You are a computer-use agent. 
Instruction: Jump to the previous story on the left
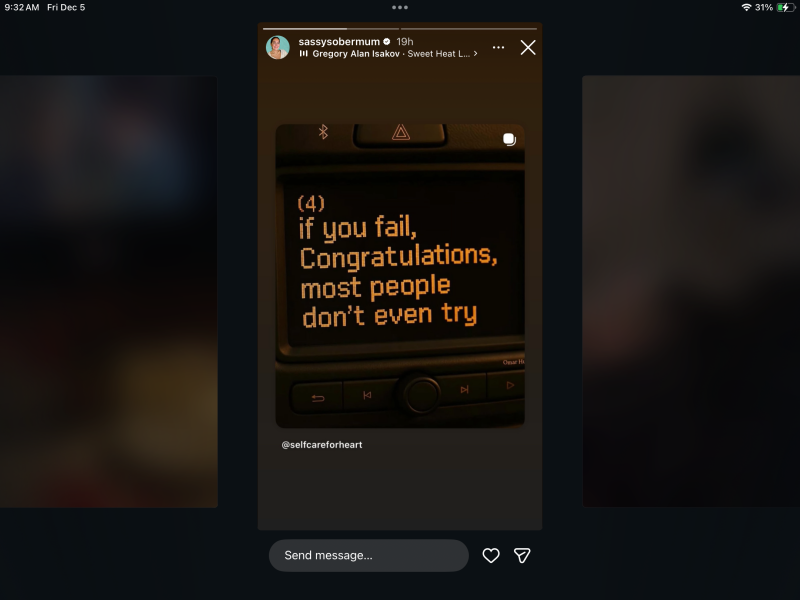(x=109, y=291)
